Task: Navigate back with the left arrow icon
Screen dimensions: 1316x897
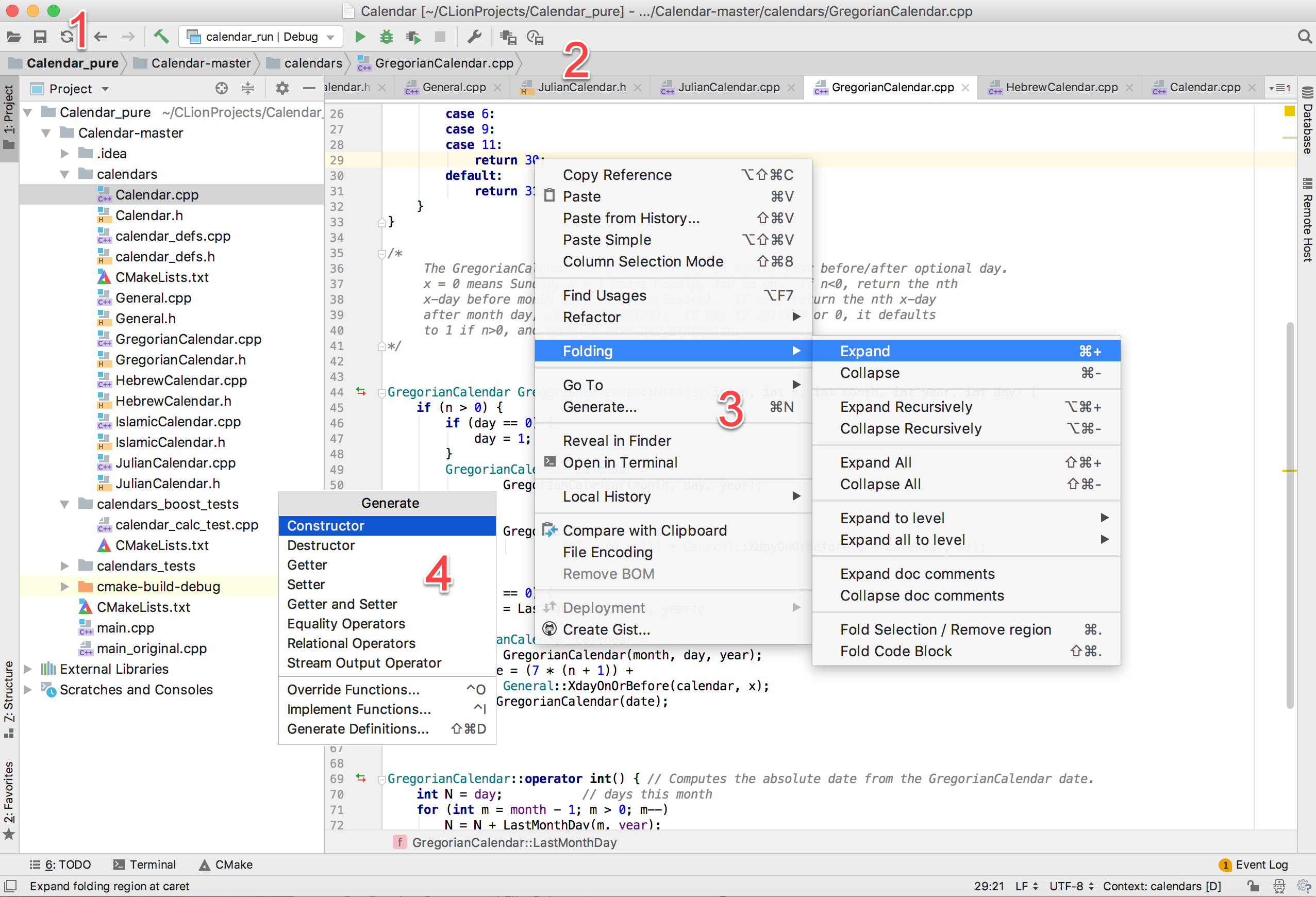Action: [101, 37]
